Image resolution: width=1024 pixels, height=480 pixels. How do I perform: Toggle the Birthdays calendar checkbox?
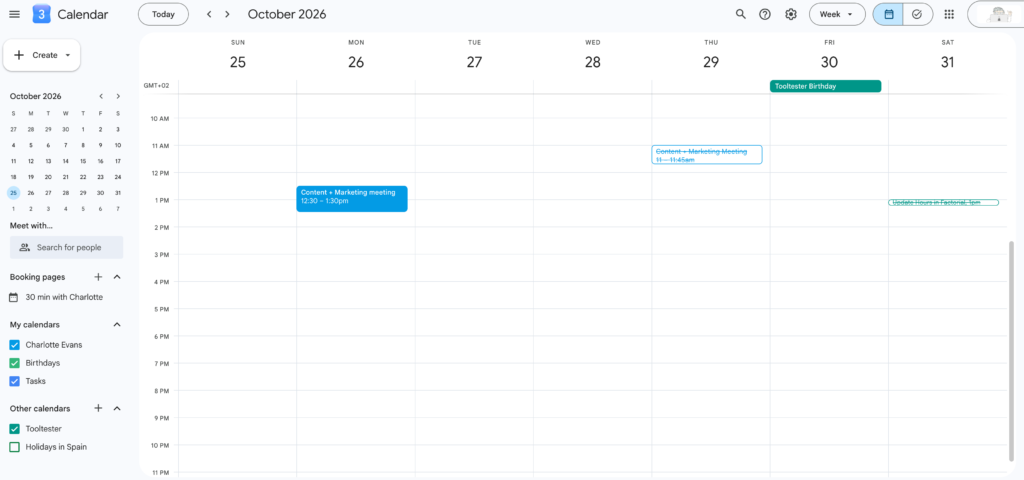(14, 363)
